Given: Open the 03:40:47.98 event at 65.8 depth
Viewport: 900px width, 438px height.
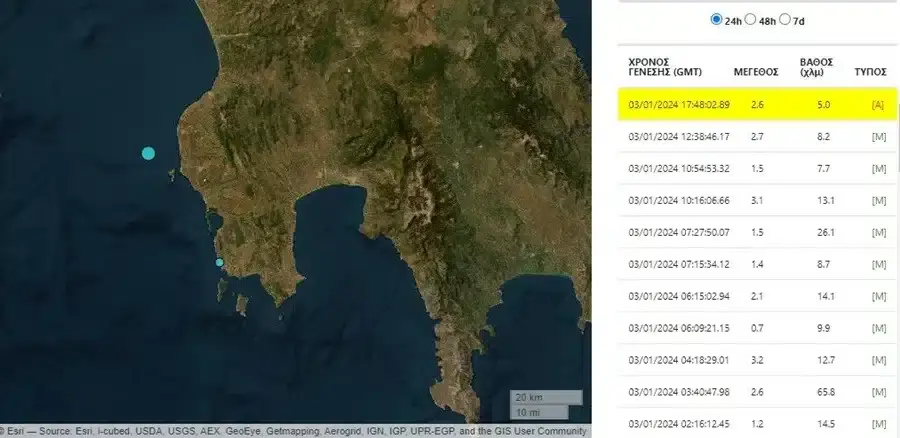Looking at the screenshot, I should tap(757, 392).
